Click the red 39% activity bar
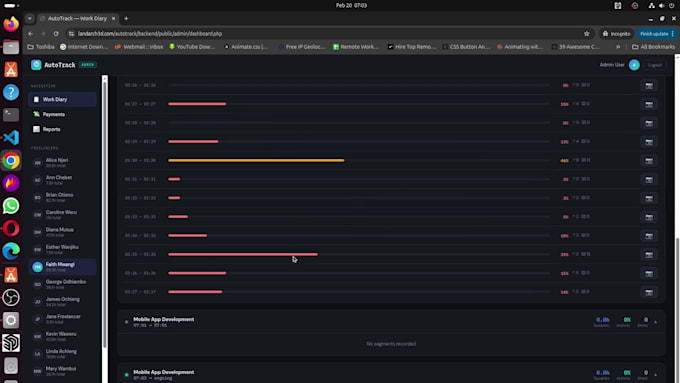Image resolution: width=680 pixels, height=383 pixels. pos(243,255)
